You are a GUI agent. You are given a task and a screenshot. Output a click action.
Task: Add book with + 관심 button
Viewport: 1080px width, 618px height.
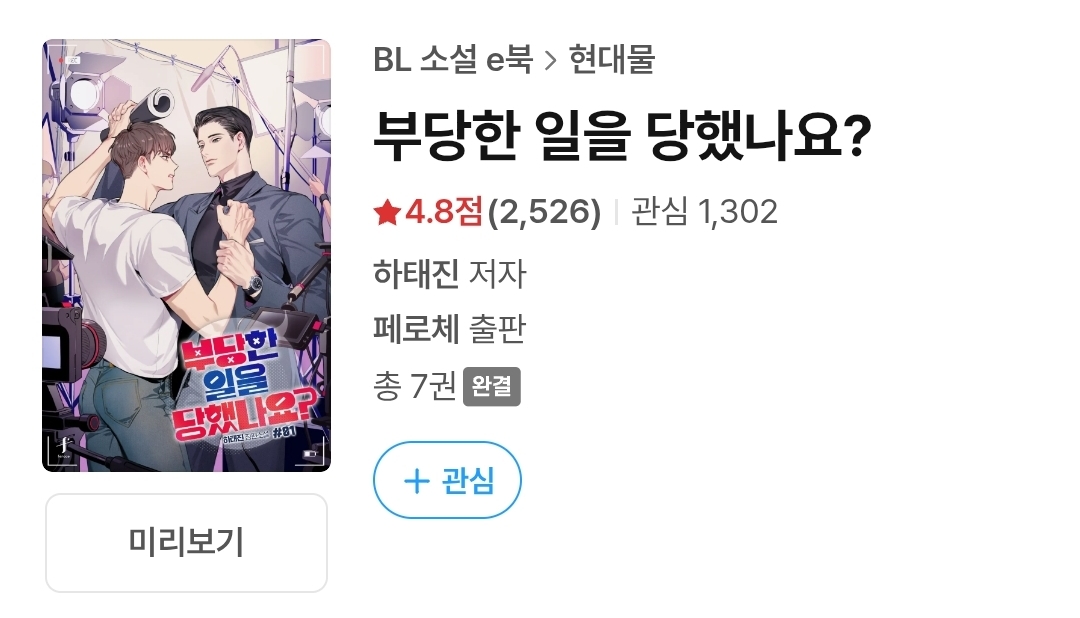pyautogui.click(x=447, y=480)
